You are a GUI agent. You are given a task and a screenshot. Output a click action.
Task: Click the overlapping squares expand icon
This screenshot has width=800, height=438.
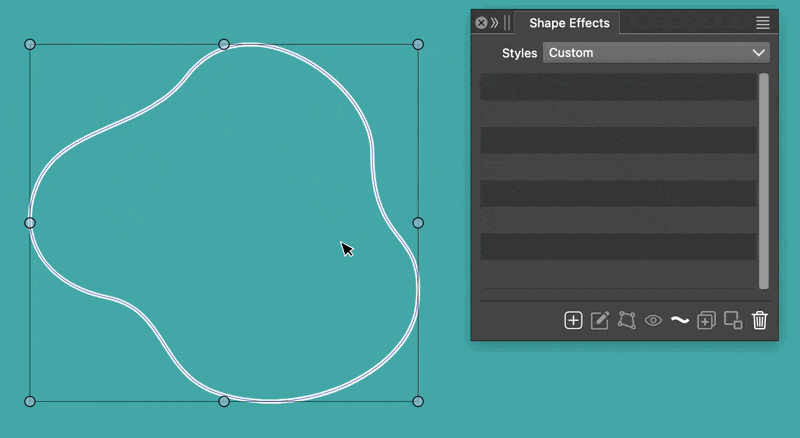click(x=733, y=320)
